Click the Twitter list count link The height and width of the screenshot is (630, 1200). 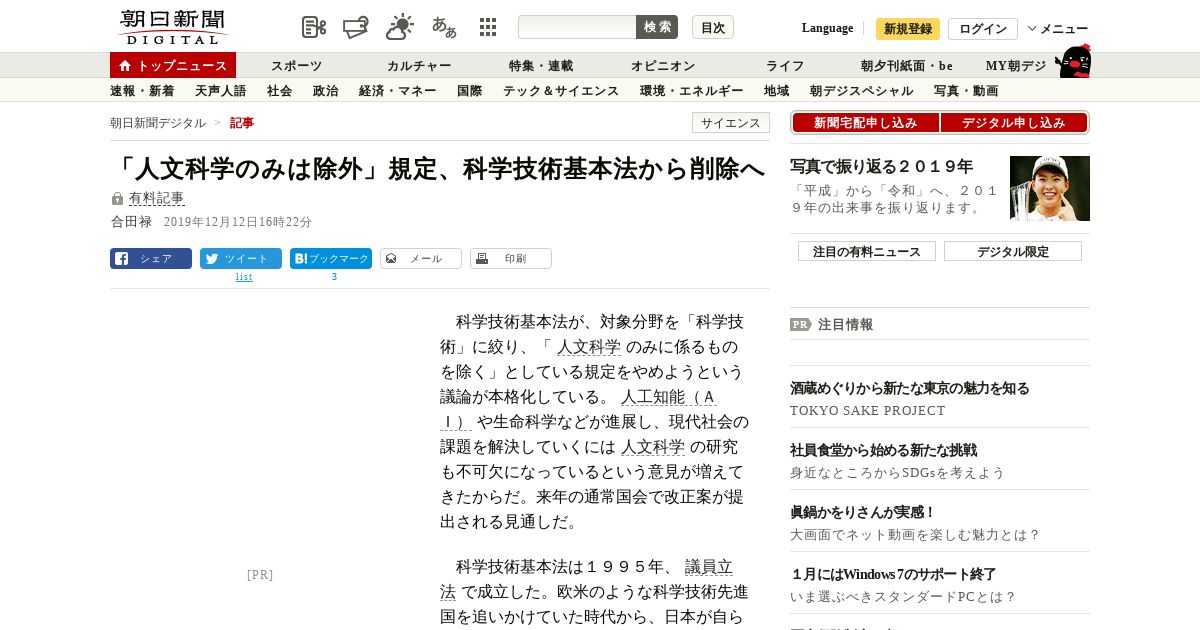pyautogui.click(x=244, y=277)
